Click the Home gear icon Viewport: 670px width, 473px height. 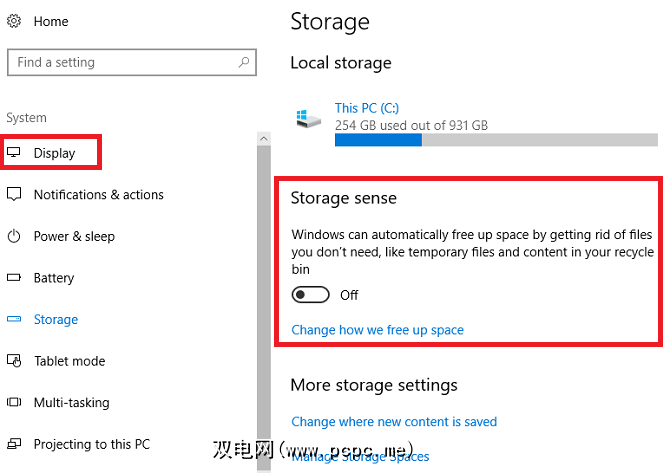click(14, 20)
